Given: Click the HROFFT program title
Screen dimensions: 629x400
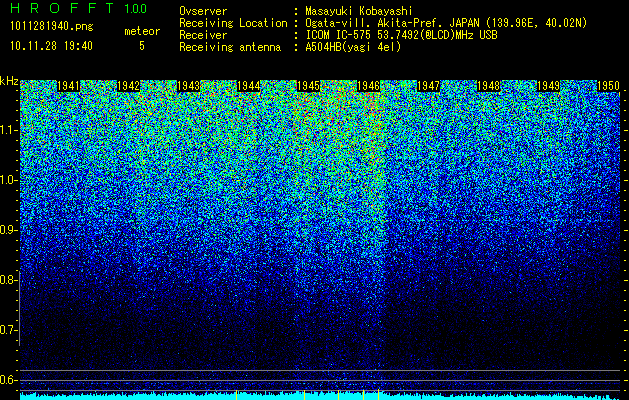Looking at the screenshot, I should [x=62, y=8].
